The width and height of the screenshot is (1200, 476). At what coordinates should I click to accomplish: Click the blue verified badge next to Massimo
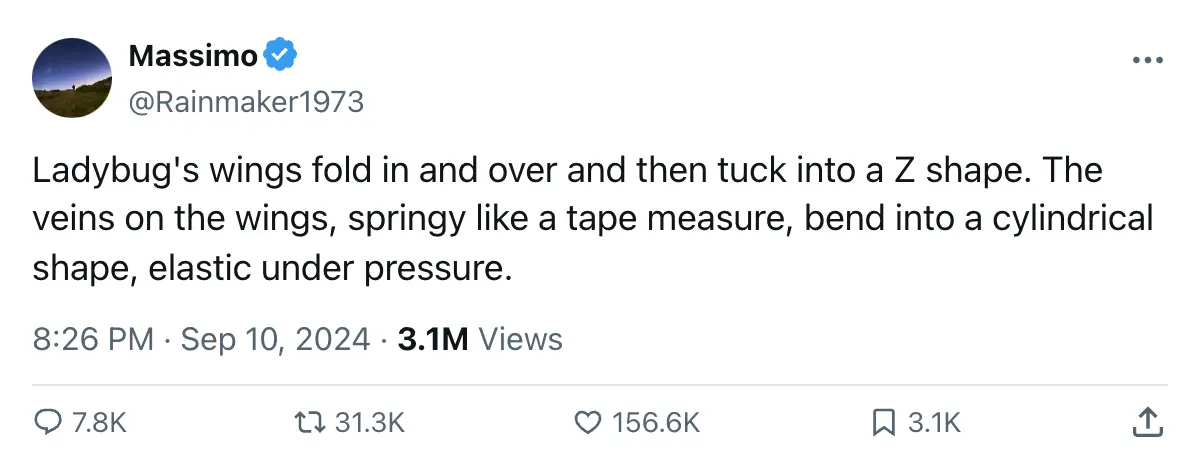click(x=279, y=57)
